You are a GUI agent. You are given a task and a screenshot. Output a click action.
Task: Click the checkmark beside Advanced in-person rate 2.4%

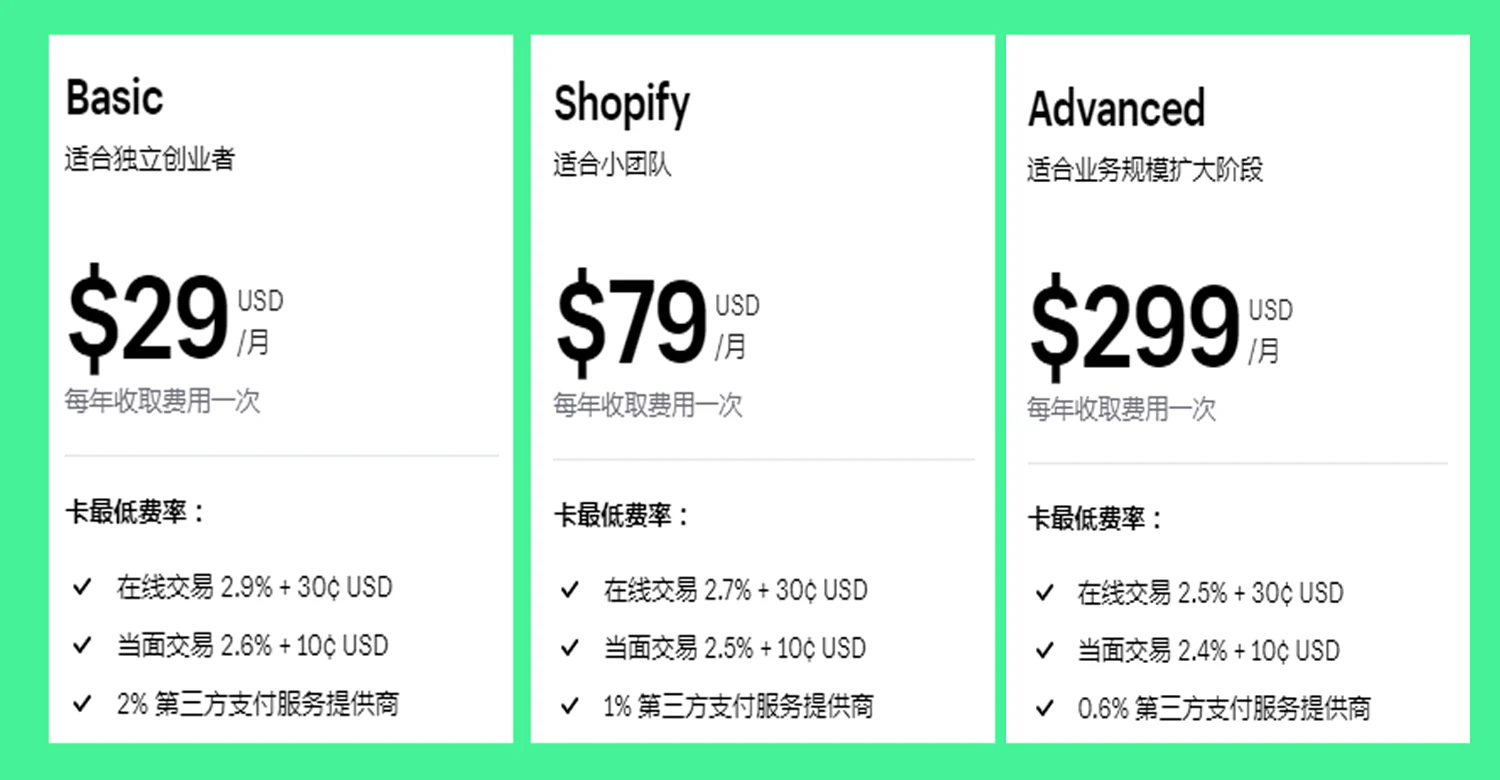tap(1045, 651)
